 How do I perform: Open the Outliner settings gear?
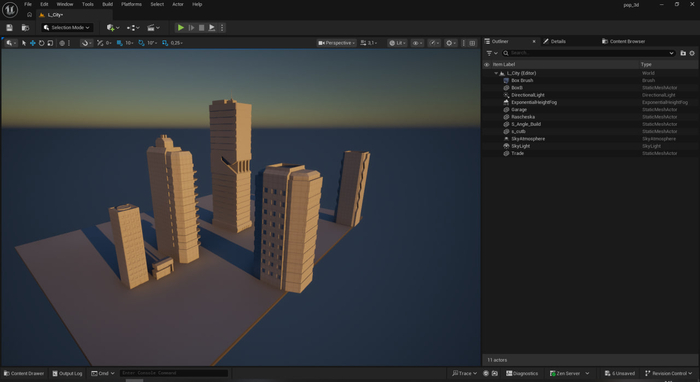point(692,53)
